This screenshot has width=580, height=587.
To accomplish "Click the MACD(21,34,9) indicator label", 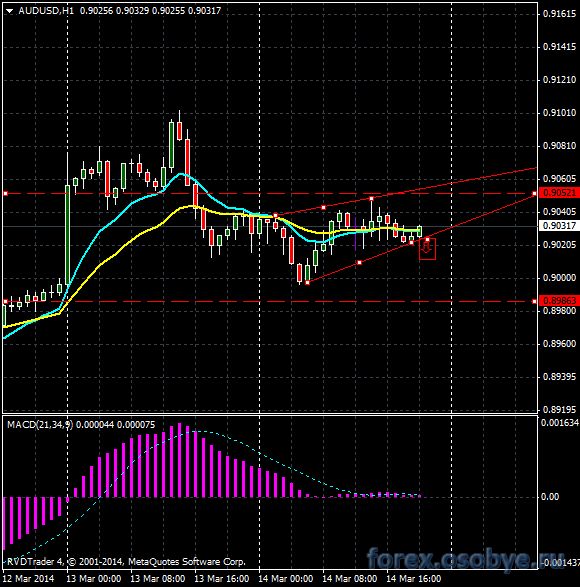I will click(x=40, y=425).
